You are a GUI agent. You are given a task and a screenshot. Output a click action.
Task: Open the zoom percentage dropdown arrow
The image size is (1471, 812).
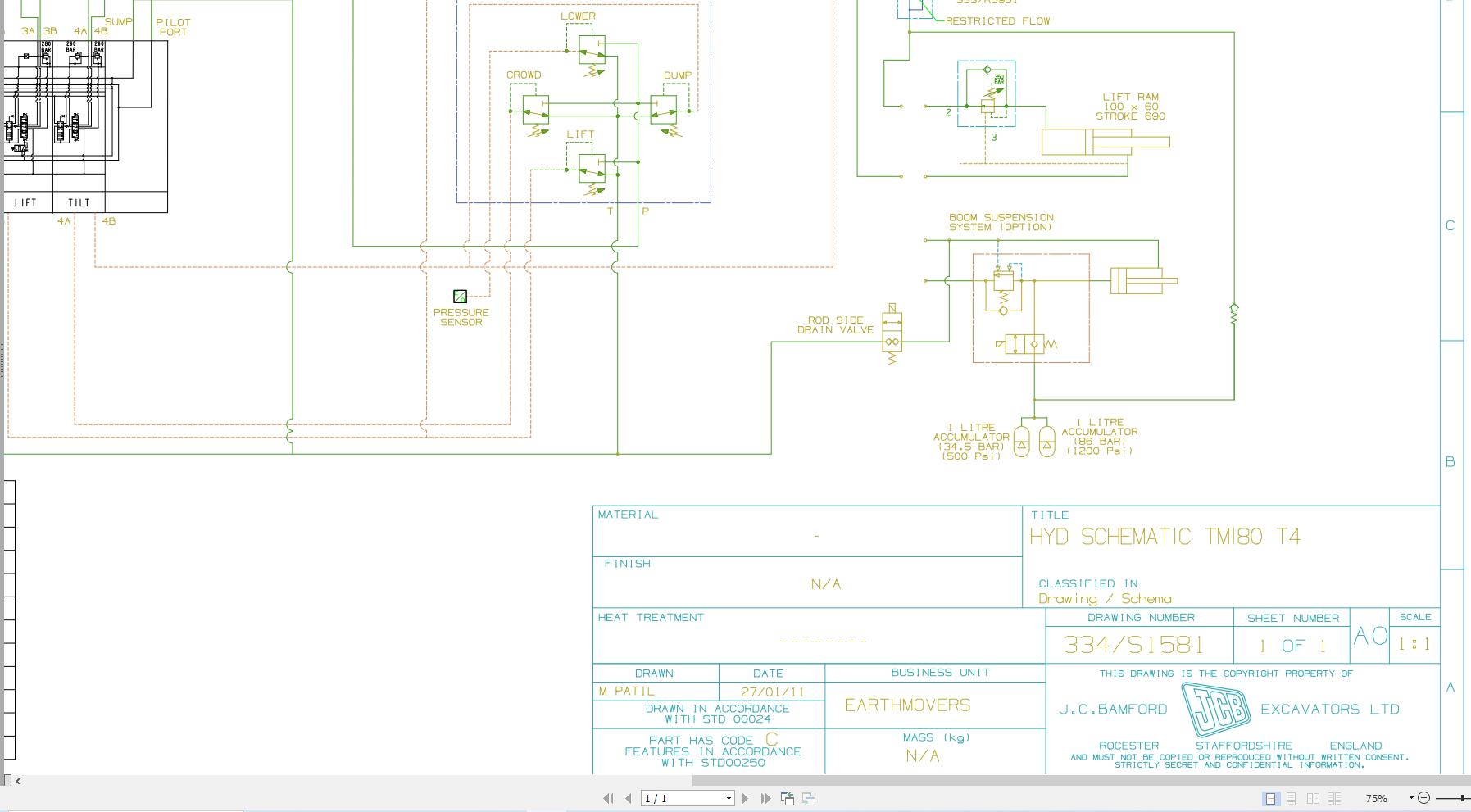tap(1411, 798)
